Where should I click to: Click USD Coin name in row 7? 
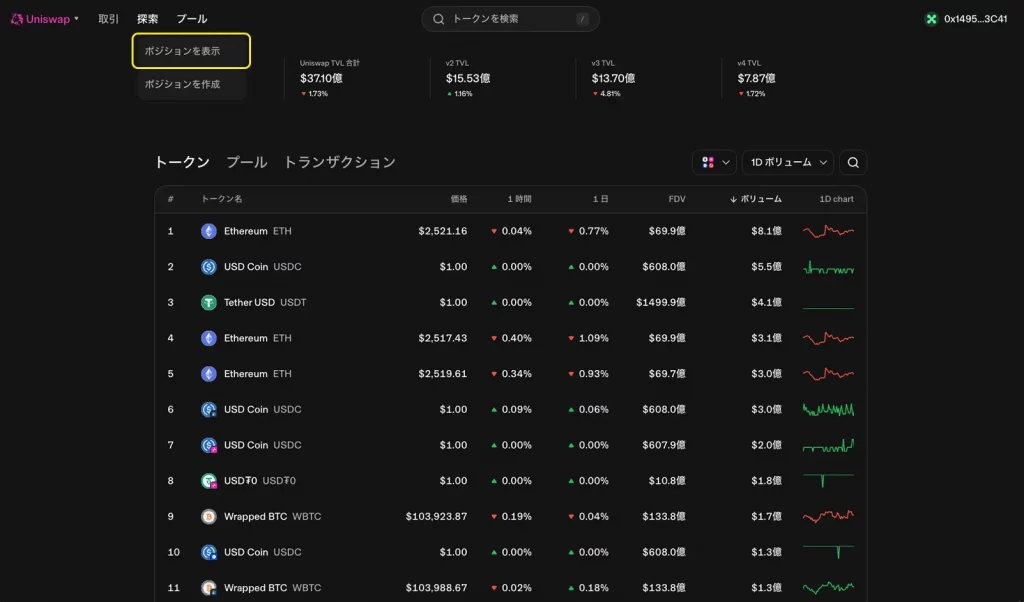coord(246,445)
